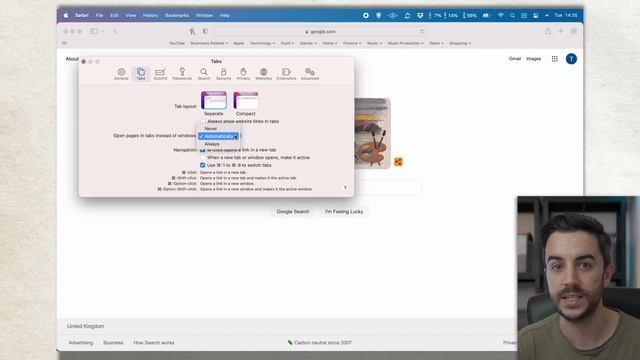Open the Safari menu
640x360 pixels.
[82, 16]
